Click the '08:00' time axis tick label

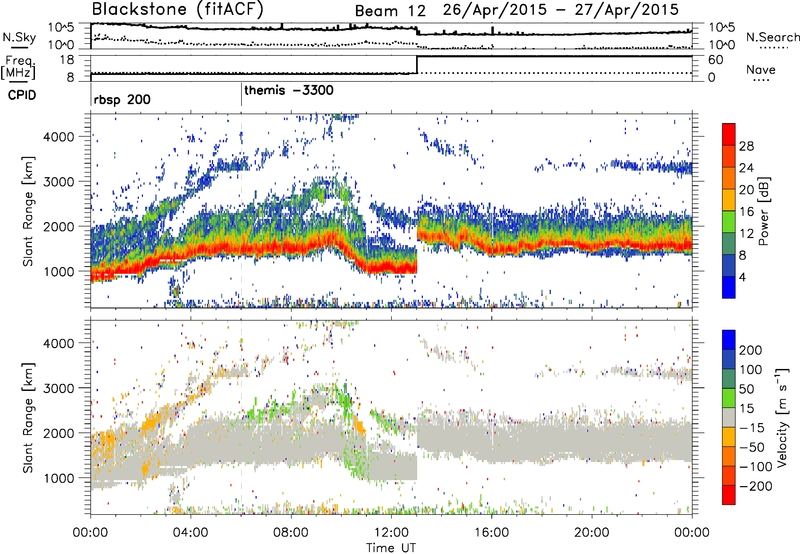pyautogui.click(x=291, y=533)
